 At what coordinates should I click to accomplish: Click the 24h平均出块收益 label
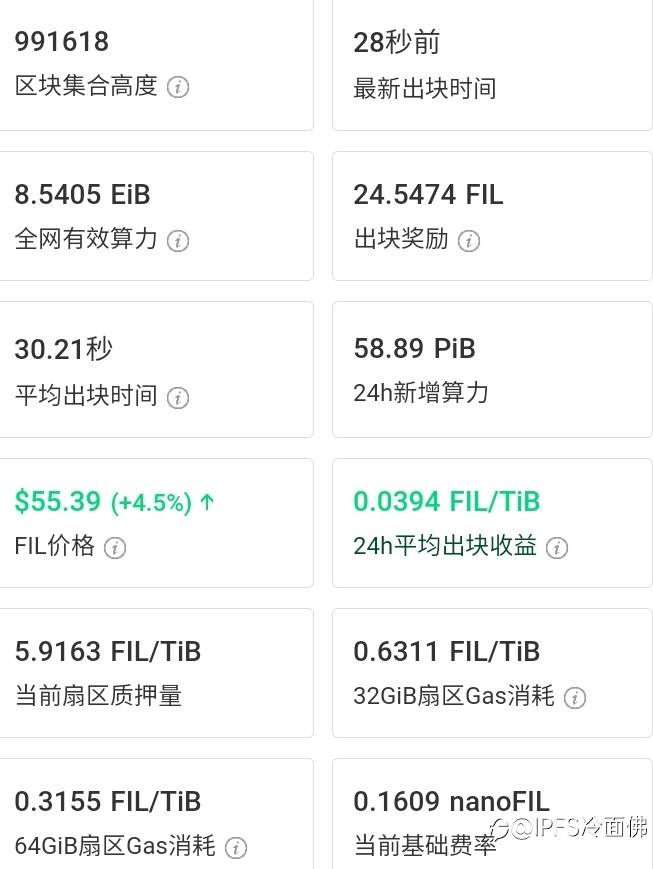coord(445,546)
